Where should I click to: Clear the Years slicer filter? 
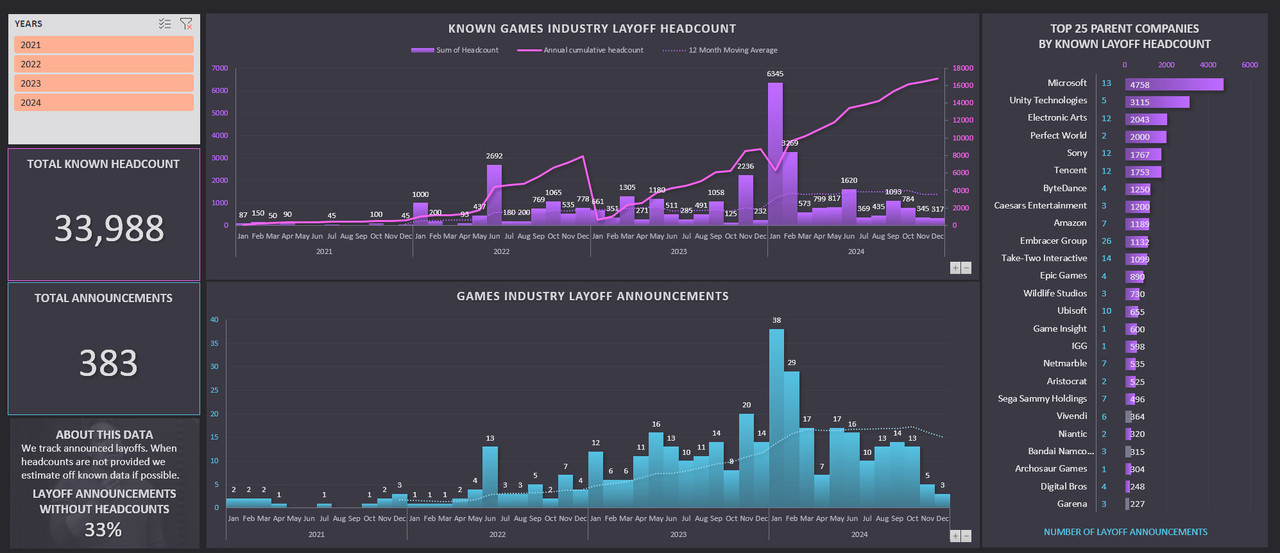tap(186, 23)
